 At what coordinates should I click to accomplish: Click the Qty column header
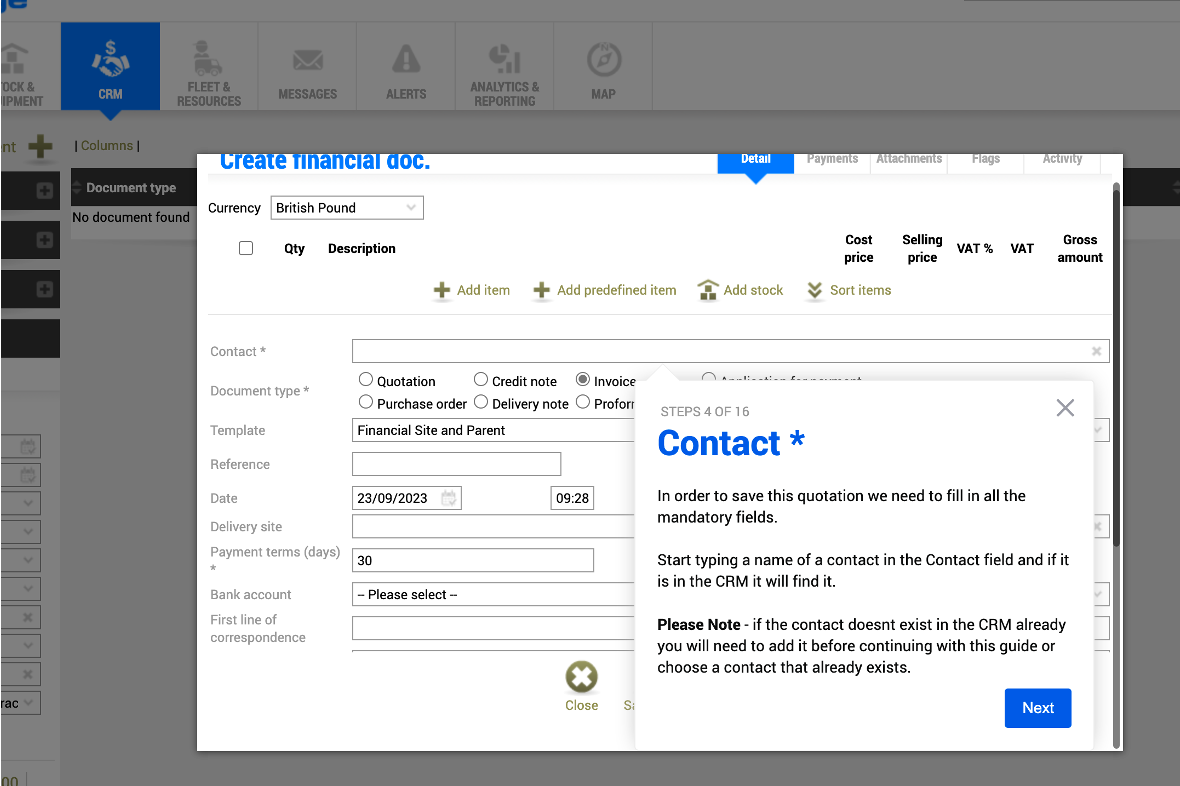(294, 248)
